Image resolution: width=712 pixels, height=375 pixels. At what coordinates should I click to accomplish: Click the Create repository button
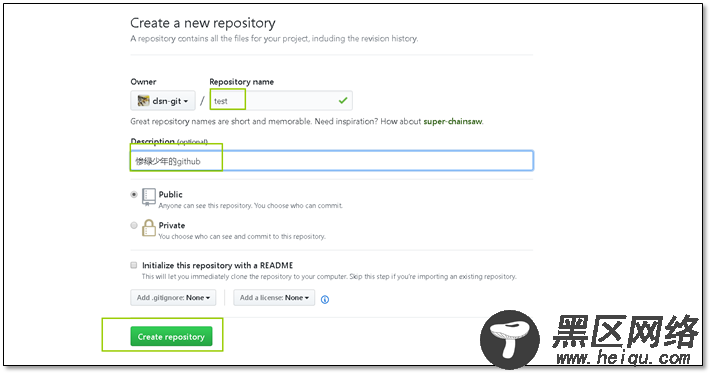[x=171, y=336]
